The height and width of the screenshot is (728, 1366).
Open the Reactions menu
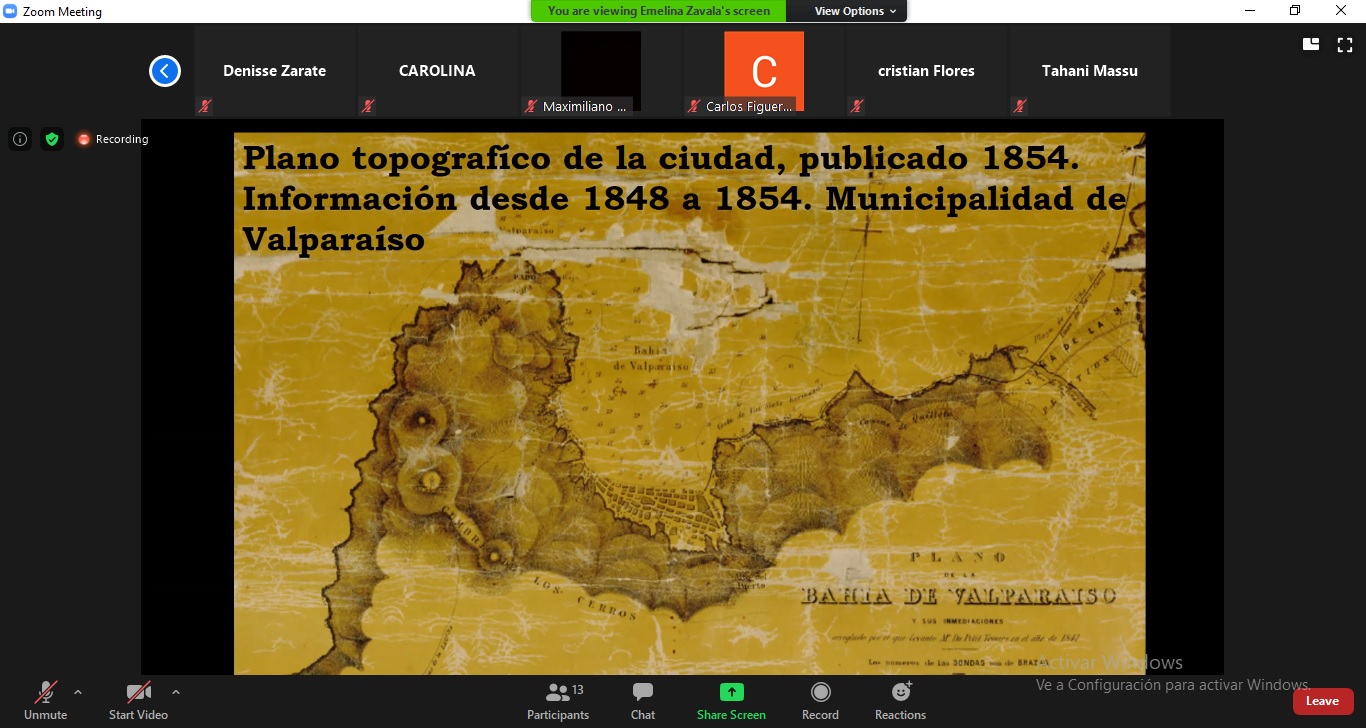pyautogui.click(x=900, y=700)
